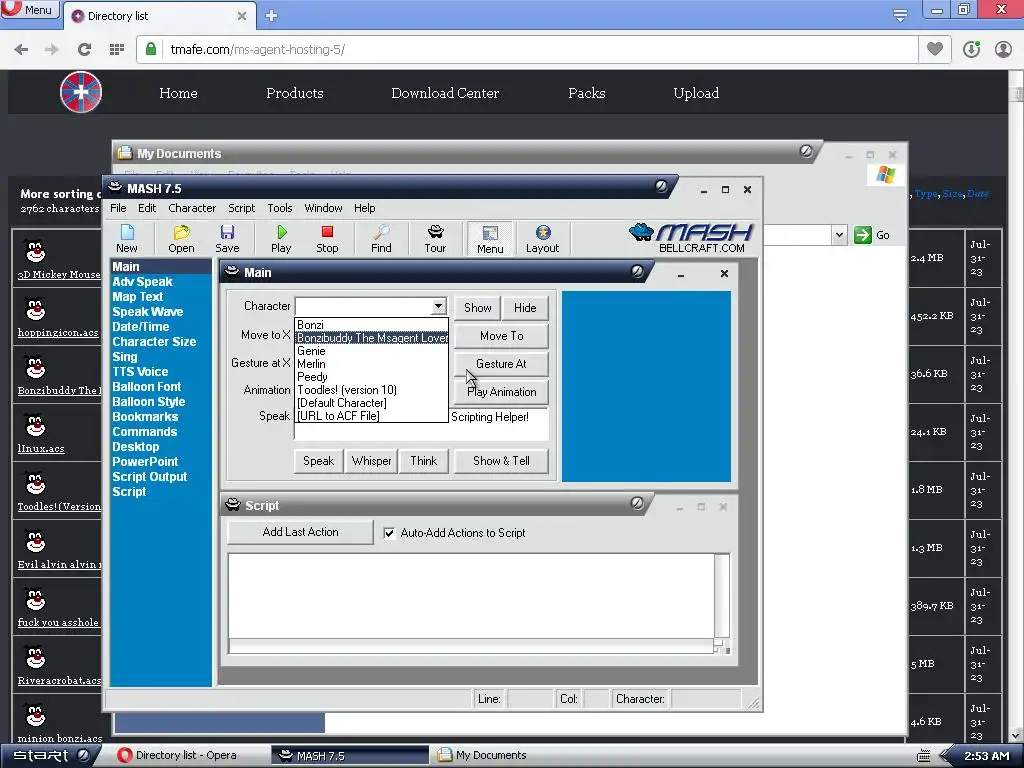1024x768 pixels.
Task: Click the green Go arrow in My Documents
Action: 863,235
